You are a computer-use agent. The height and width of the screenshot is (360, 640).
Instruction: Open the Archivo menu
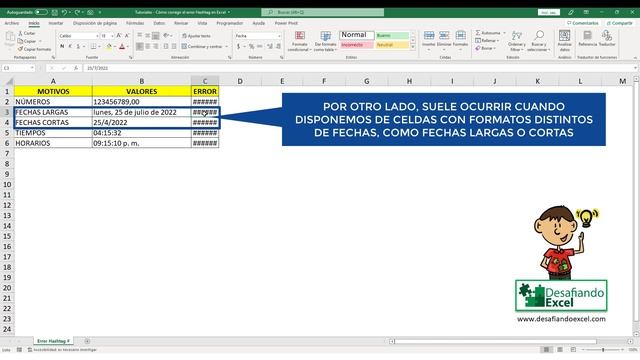click(12, 23)
